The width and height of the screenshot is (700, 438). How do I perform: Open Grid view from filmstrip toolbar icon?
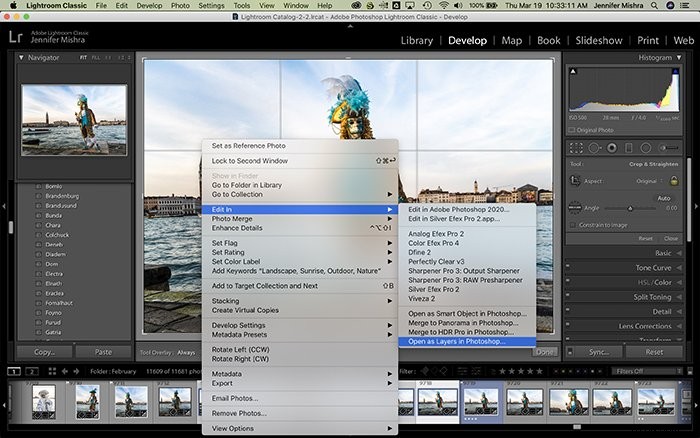52,371
